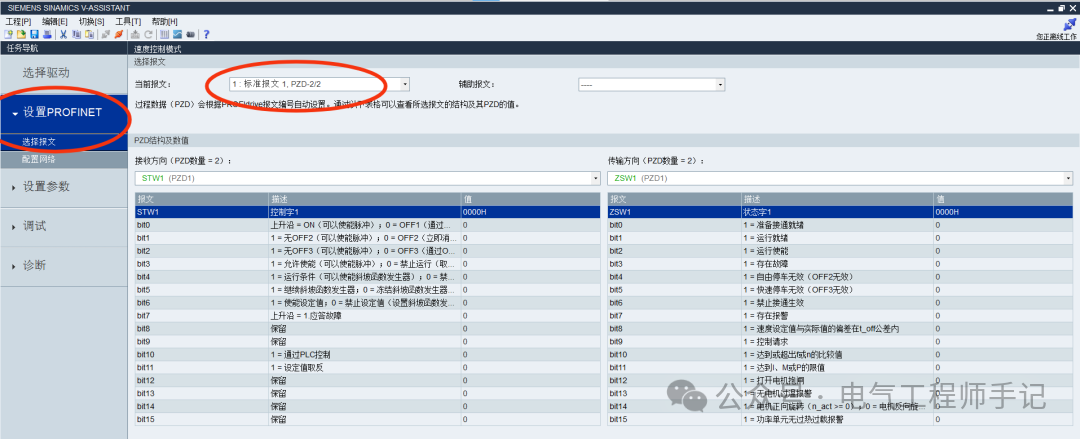This screenshot has height=439, width=1080.
Task: Open the 工具[T] menu
Action: [x=128, y=21]
